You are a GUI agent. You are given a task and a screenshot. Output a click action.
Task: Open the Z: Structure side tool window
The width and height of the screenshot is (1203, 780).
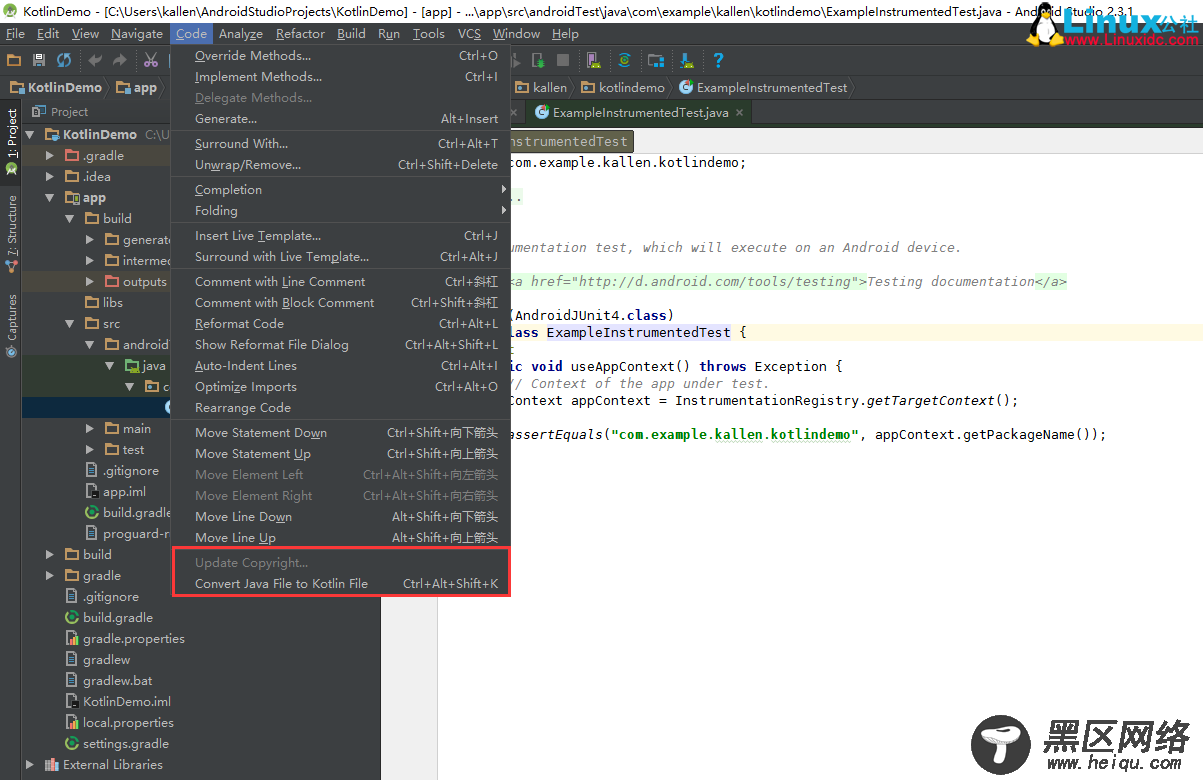(12, 235)
